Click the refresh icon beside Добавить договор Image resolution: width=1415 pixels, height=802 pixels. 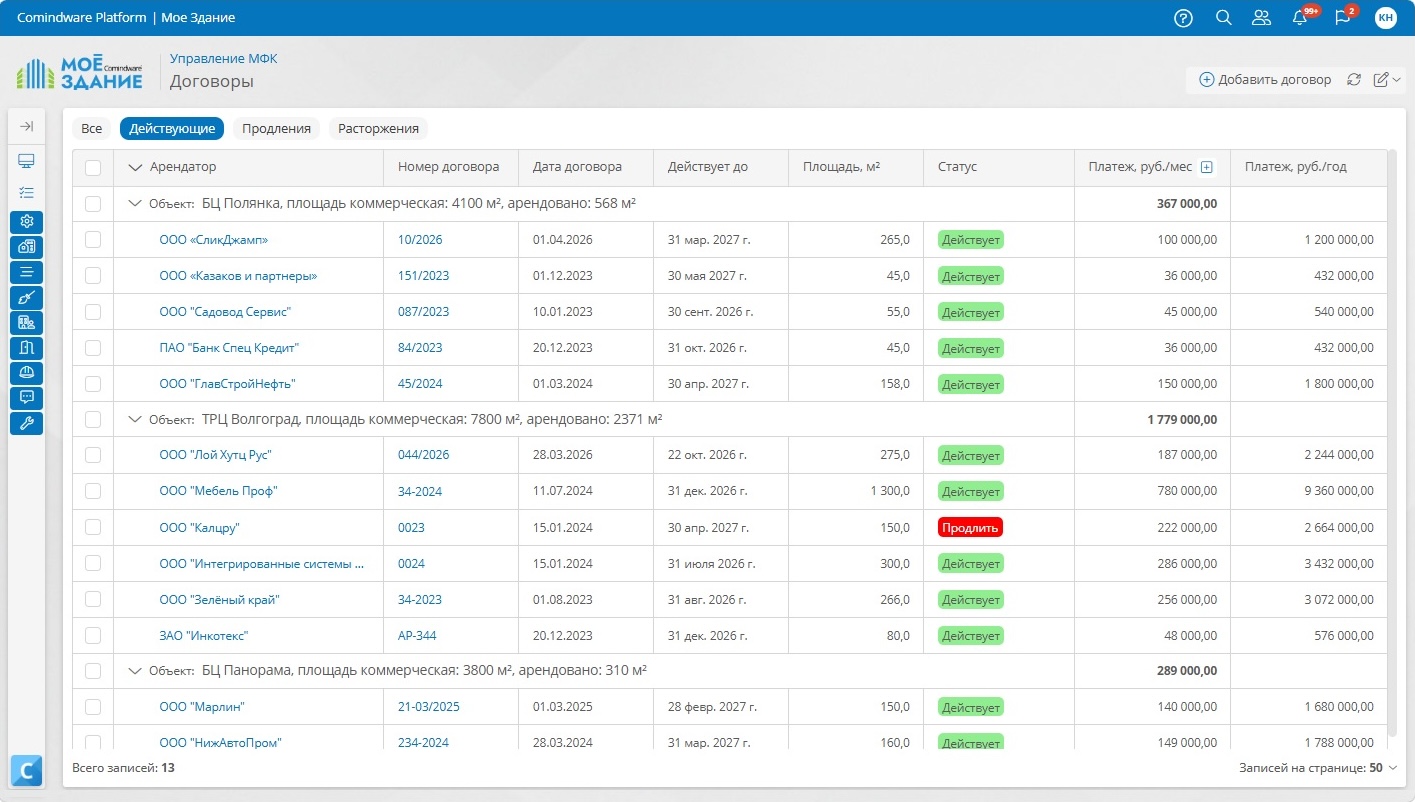pyautogui.click(x=1354, y=80)
